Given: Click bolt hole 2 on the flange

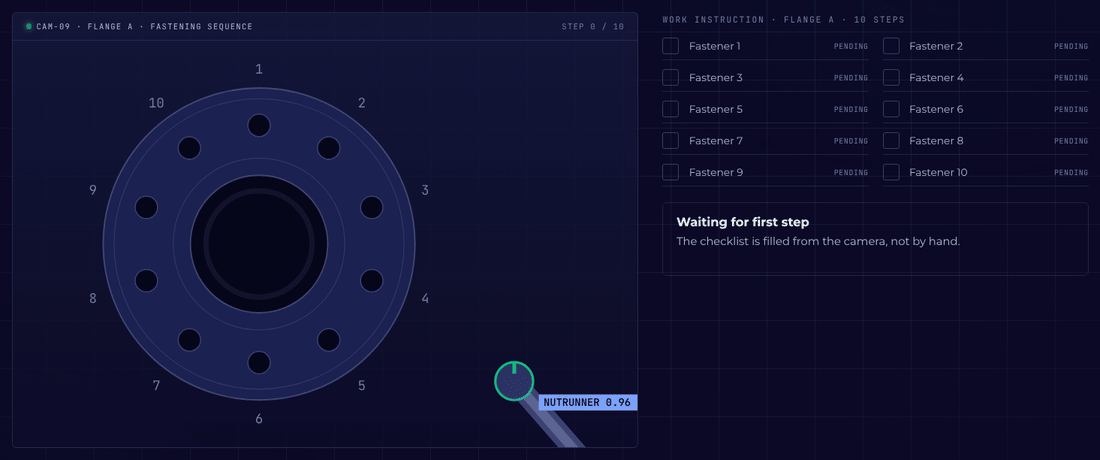Looking at the screenshot, I should pyautogui.click(x=328, y=148).
